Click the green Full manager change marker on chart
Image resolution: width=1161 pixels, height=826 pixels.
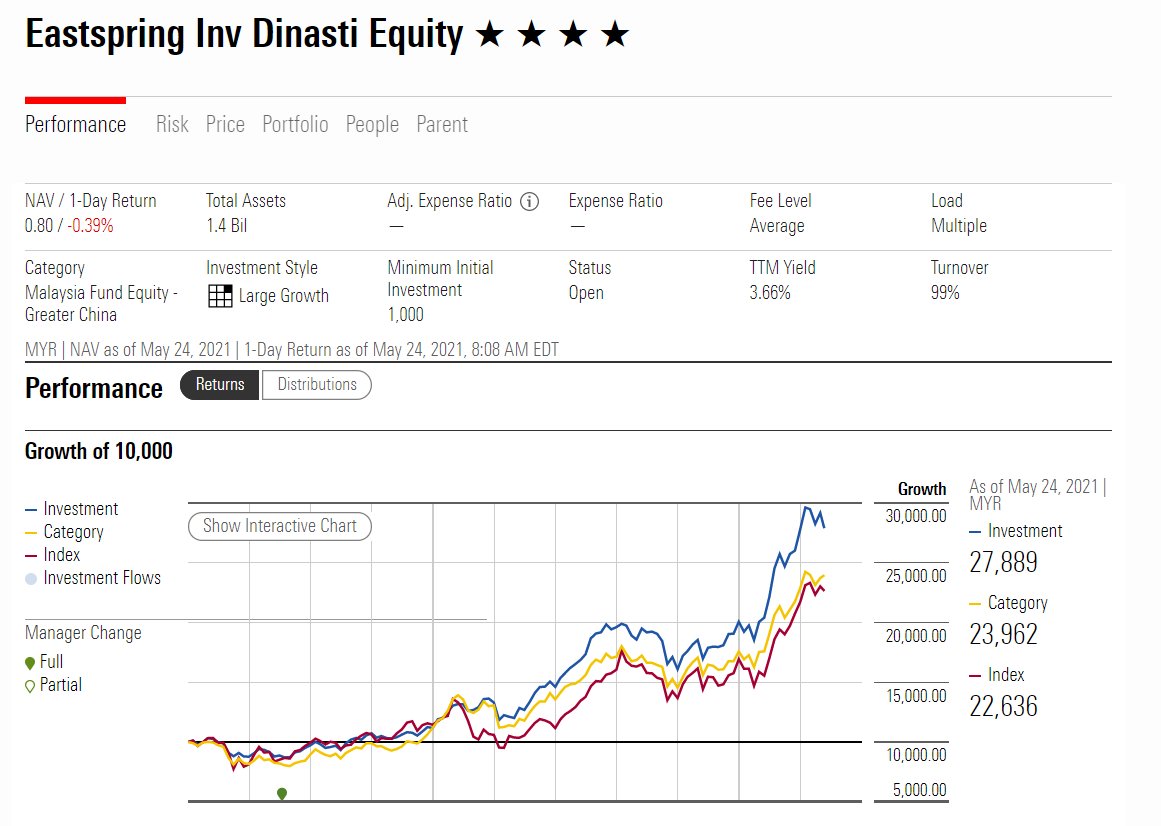pyautogui.click(x=281, y=793)
